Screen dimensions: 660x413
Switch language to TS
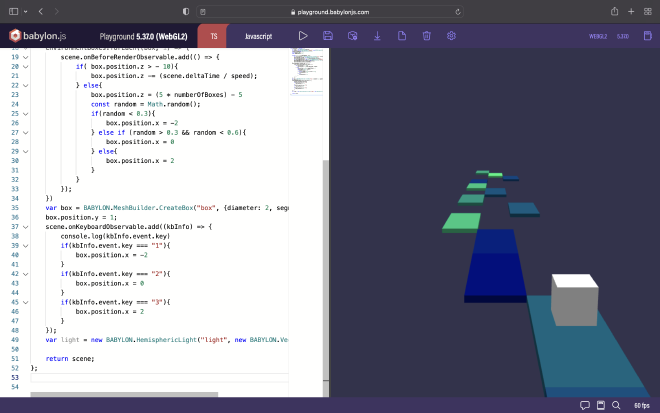pyautogui.click(x=214, y=35)
